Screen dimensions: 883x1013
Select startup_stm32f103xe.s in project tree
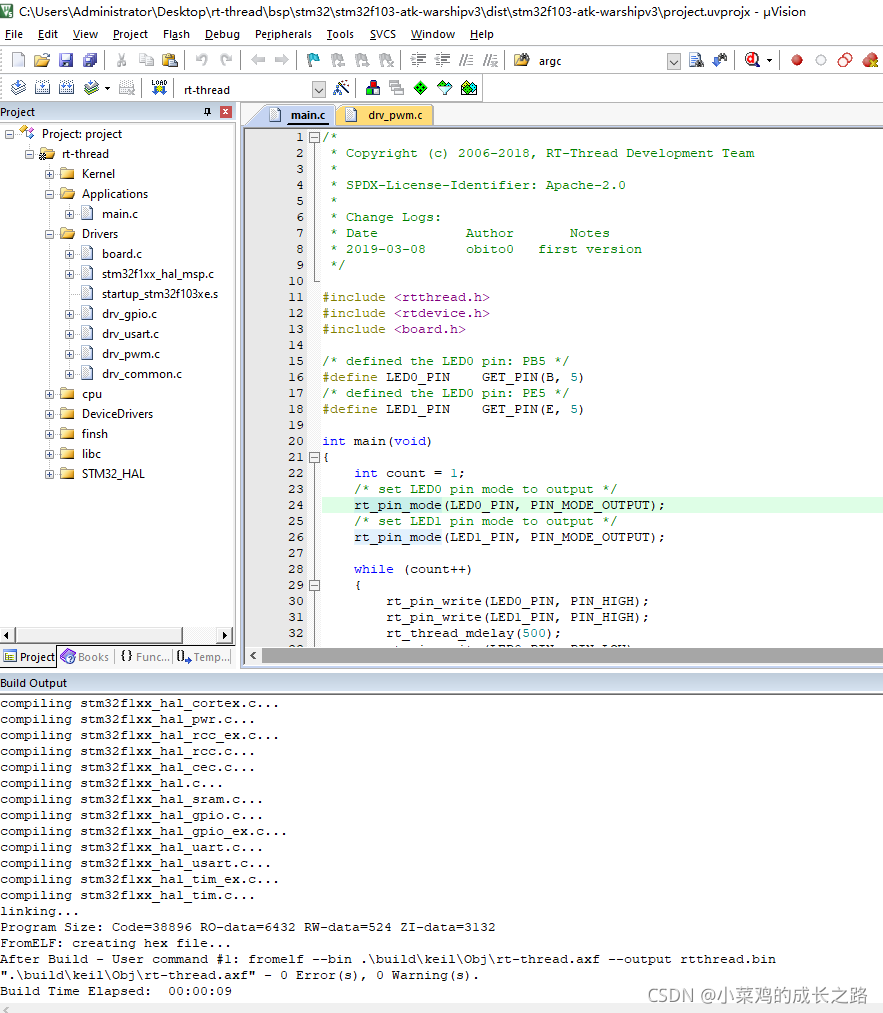tap(160, 294)
